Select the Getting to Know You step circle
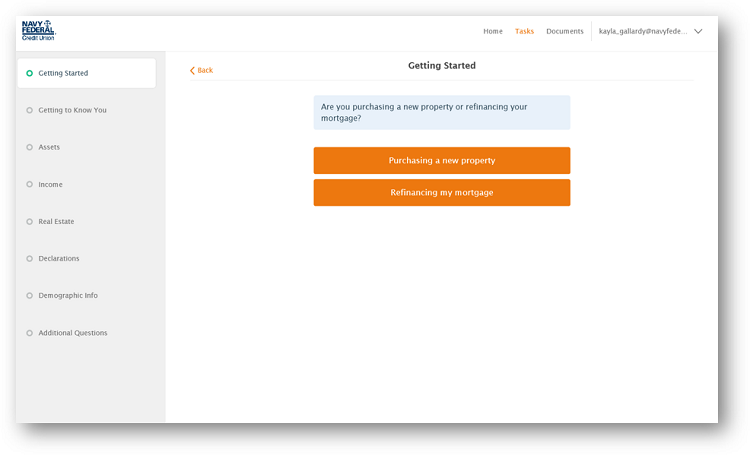The height and width of the screenshot is (455, 750). pos(30,110)
